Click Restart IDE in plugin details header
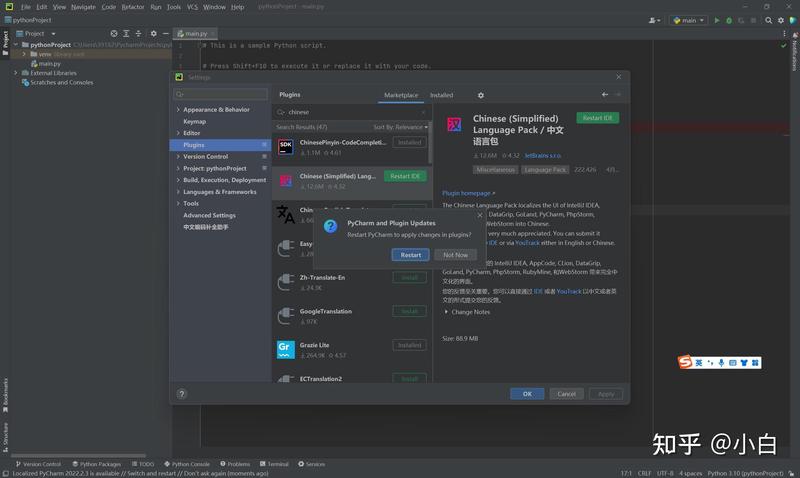This screenshot has width=800, height=478. pyautogui.click(x=597, y=118)
